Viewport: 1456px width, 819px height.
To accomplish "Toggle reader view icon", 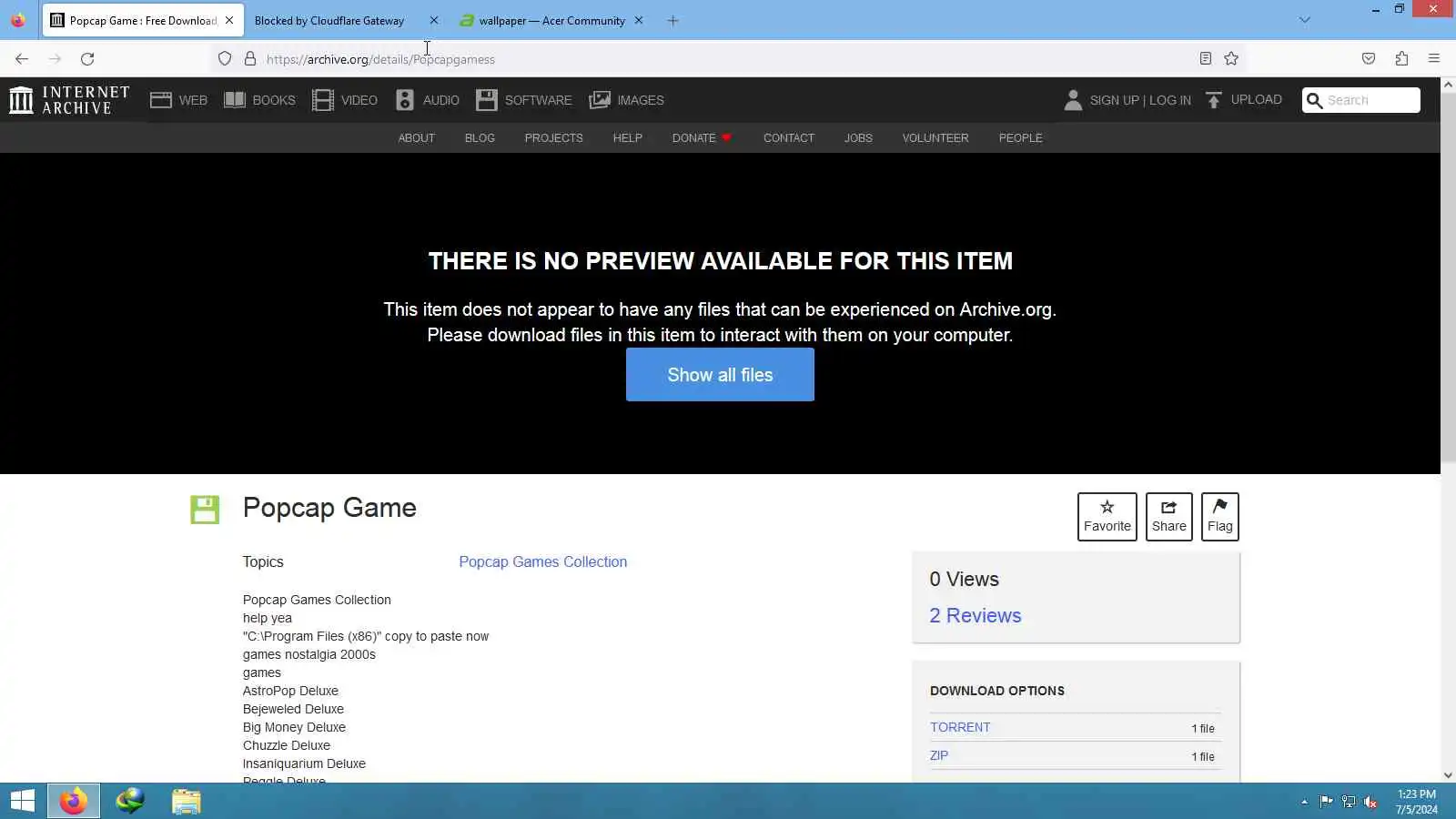I will [1206, 59].
